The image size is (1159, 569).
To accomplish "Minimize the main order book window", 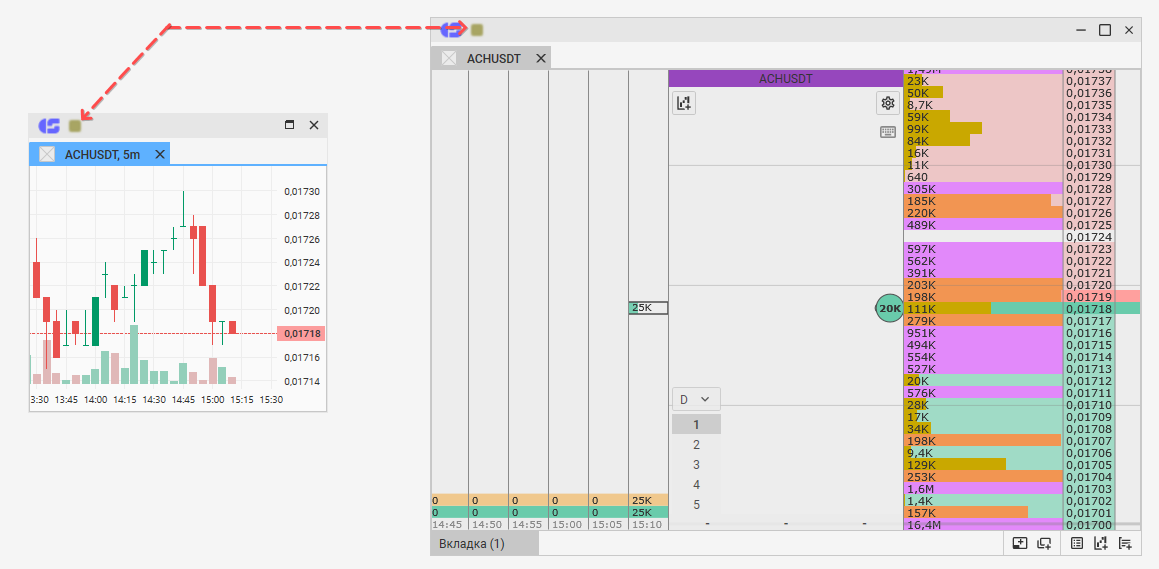I will tap(1081, 30).
